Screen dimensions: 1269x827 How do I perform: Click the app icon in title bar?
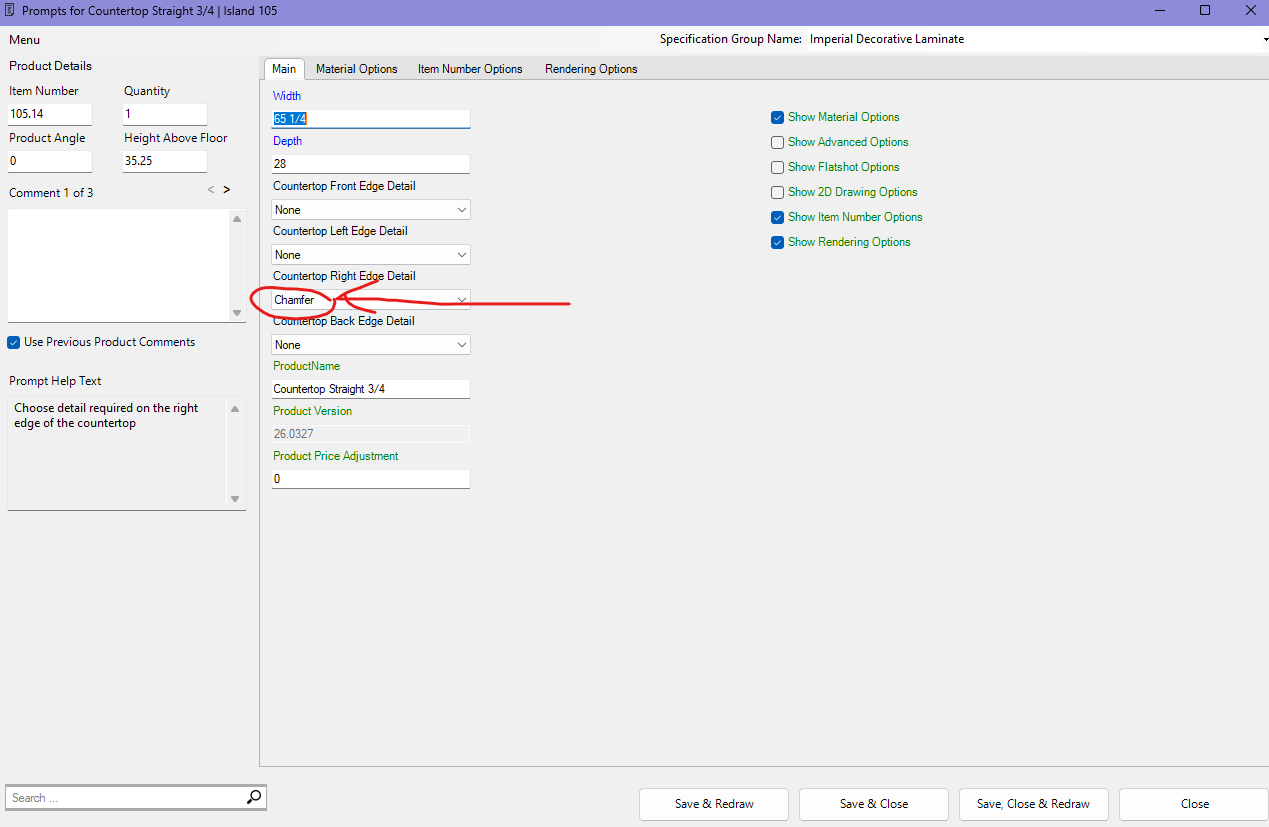(9, 10)
